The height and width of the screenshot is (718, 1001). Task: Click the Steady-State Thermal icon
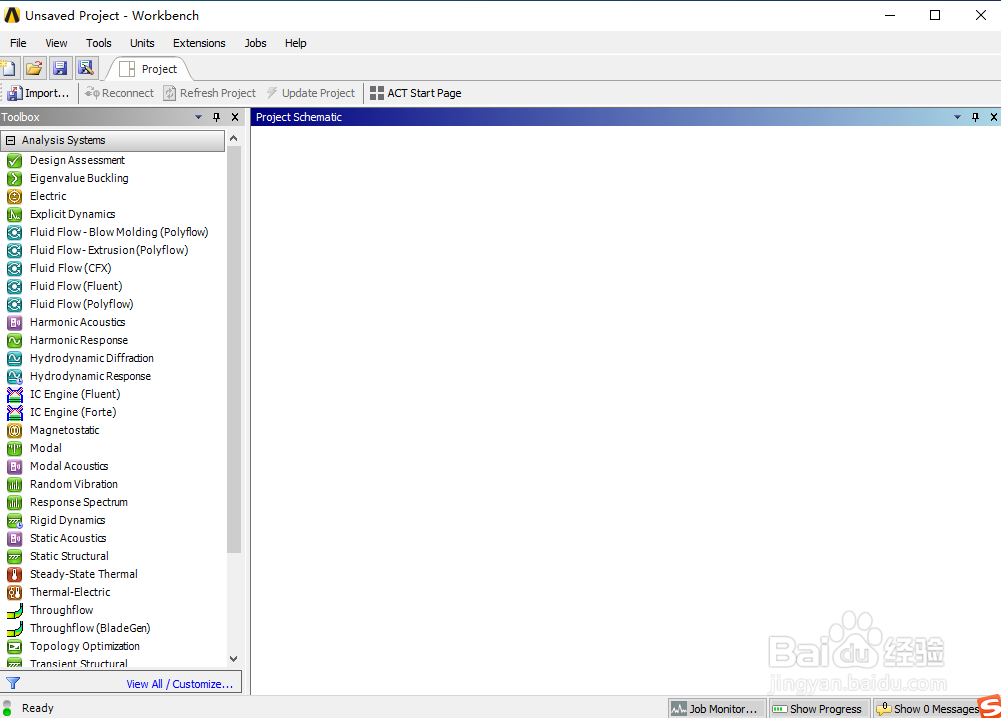(x=14, y=574)
